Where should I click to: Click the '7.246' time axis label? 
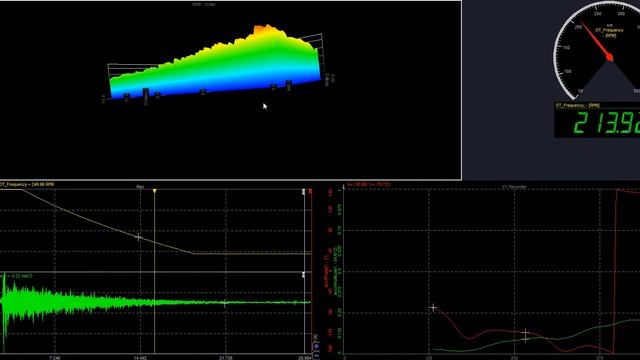pos(55,358)
